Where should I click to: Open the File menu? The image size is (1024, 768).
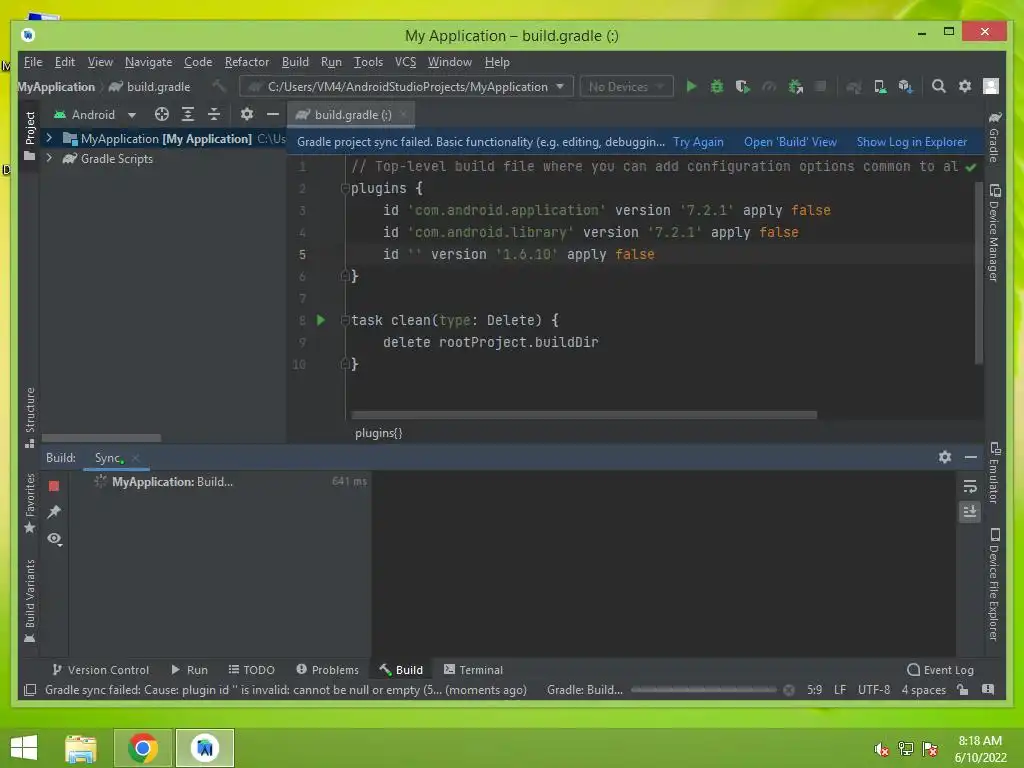33,62
